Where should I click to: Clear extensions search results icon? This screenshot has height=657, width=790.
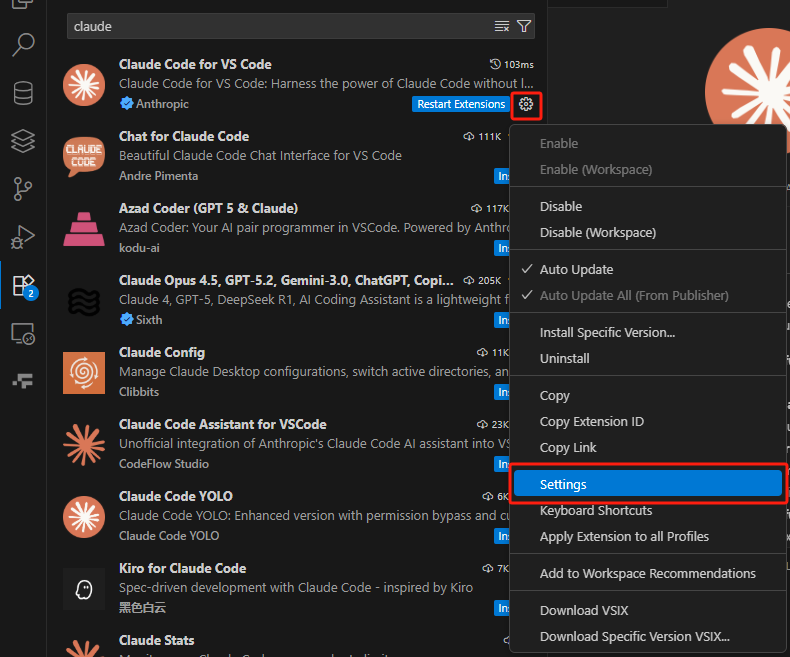click(502, 26)
